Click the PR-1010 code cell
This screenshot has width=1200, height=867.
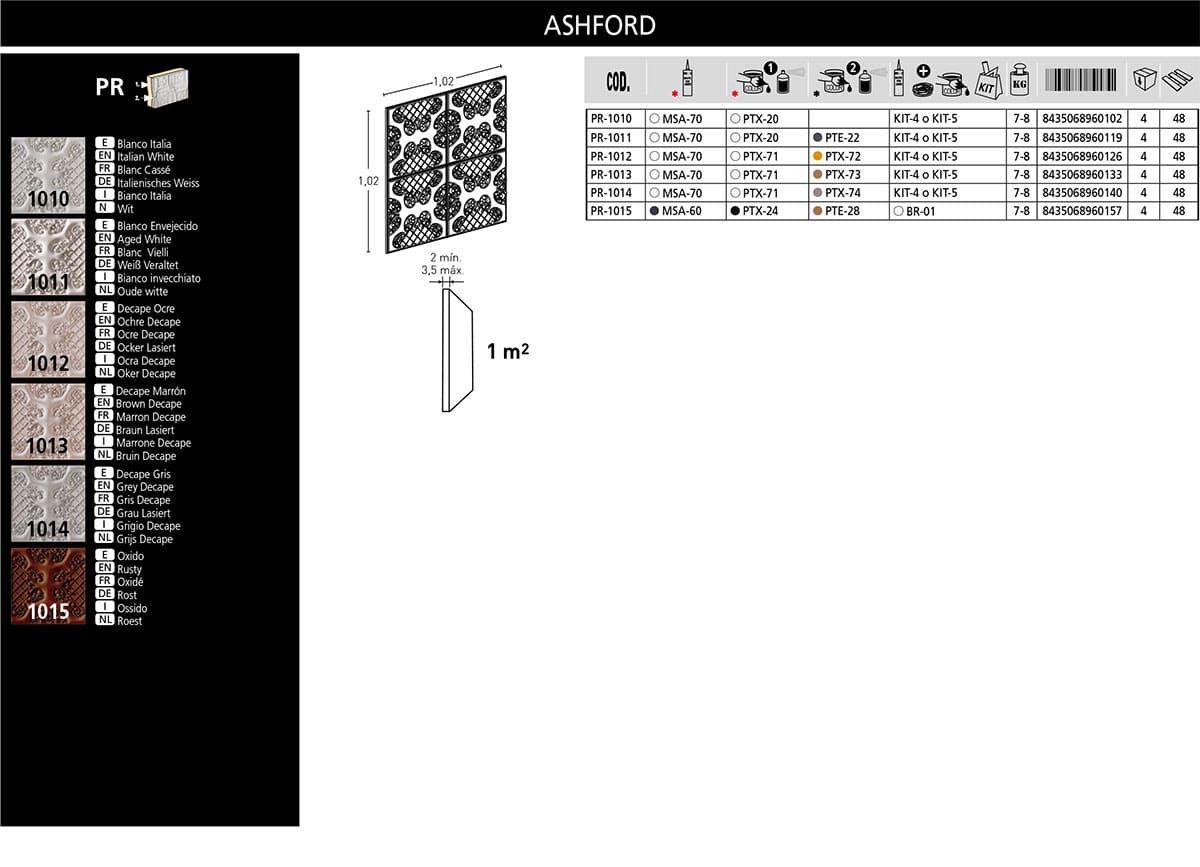coord(615,119)
